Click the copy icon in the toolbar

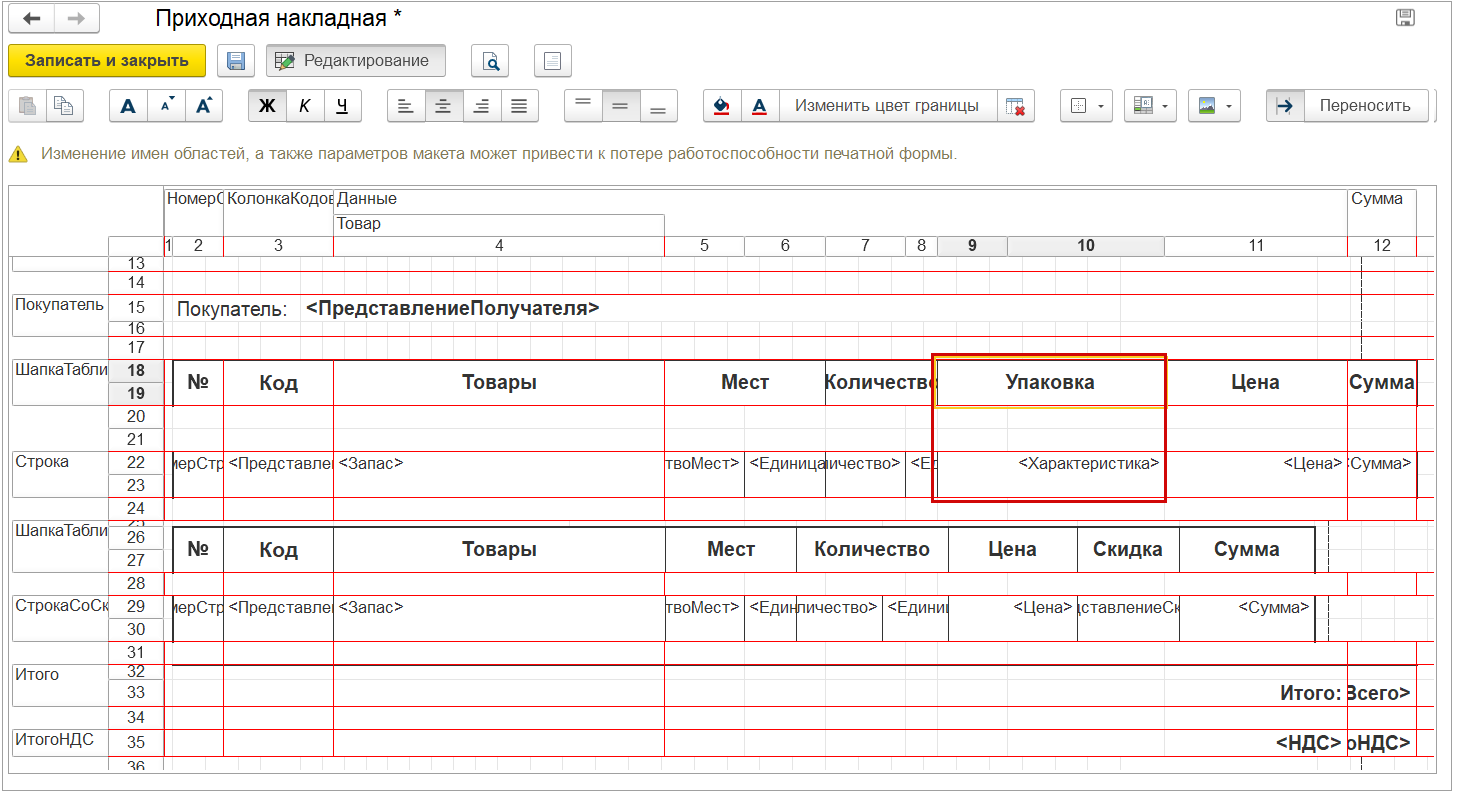[64, 105]
